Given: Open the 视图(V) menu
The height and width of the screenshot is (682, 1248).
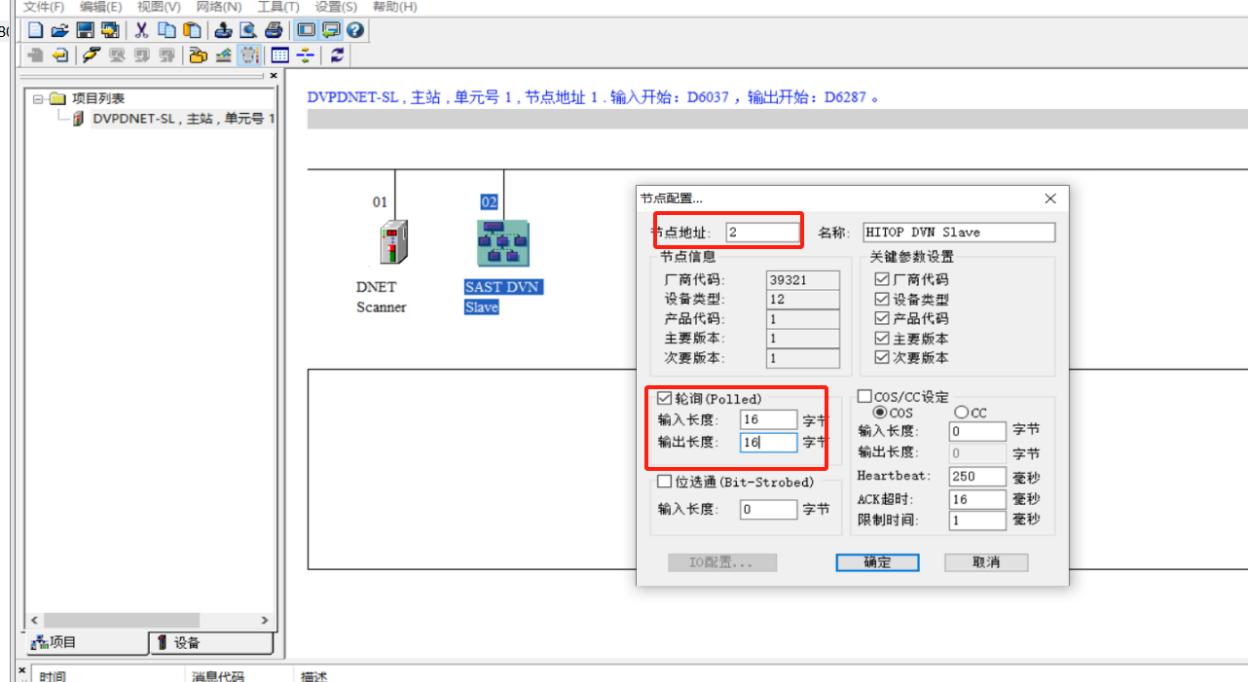Looking at the screenshot, I should [160, 7].
